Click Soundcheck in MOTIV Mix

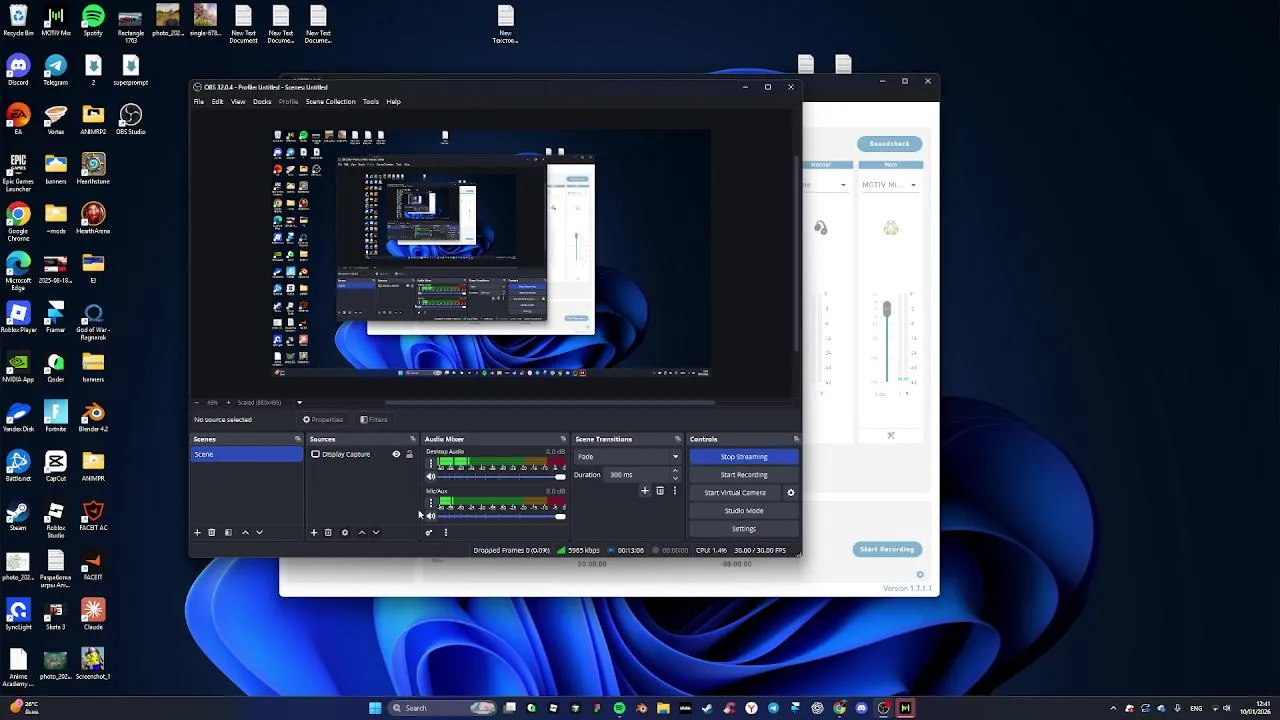click(x=889, y=143)
